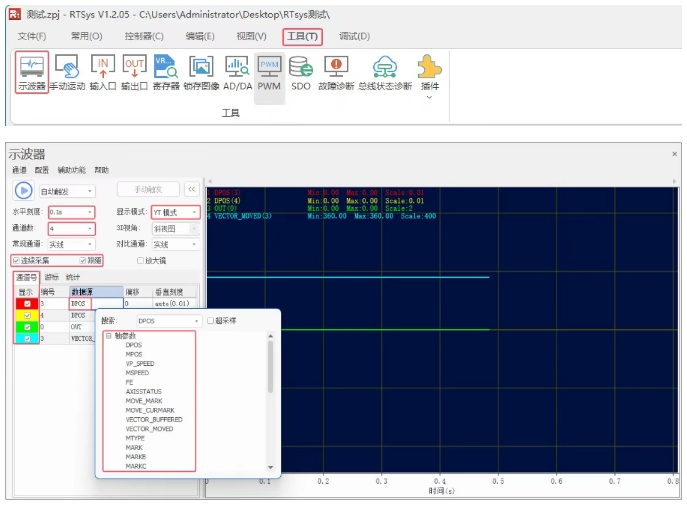
Task: Open the oscilloscope 通道 menu
Action: point(19,170)
